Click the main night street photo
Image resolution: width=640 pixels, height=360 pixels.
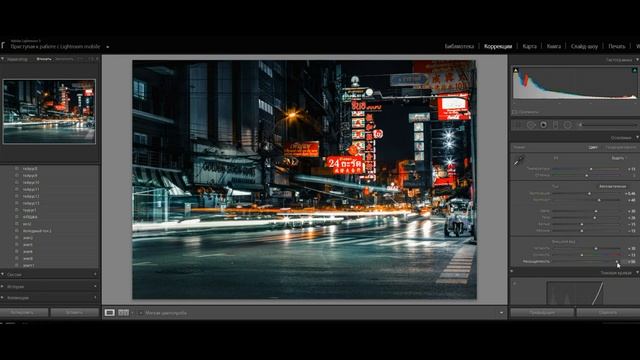tap(304, 180)
